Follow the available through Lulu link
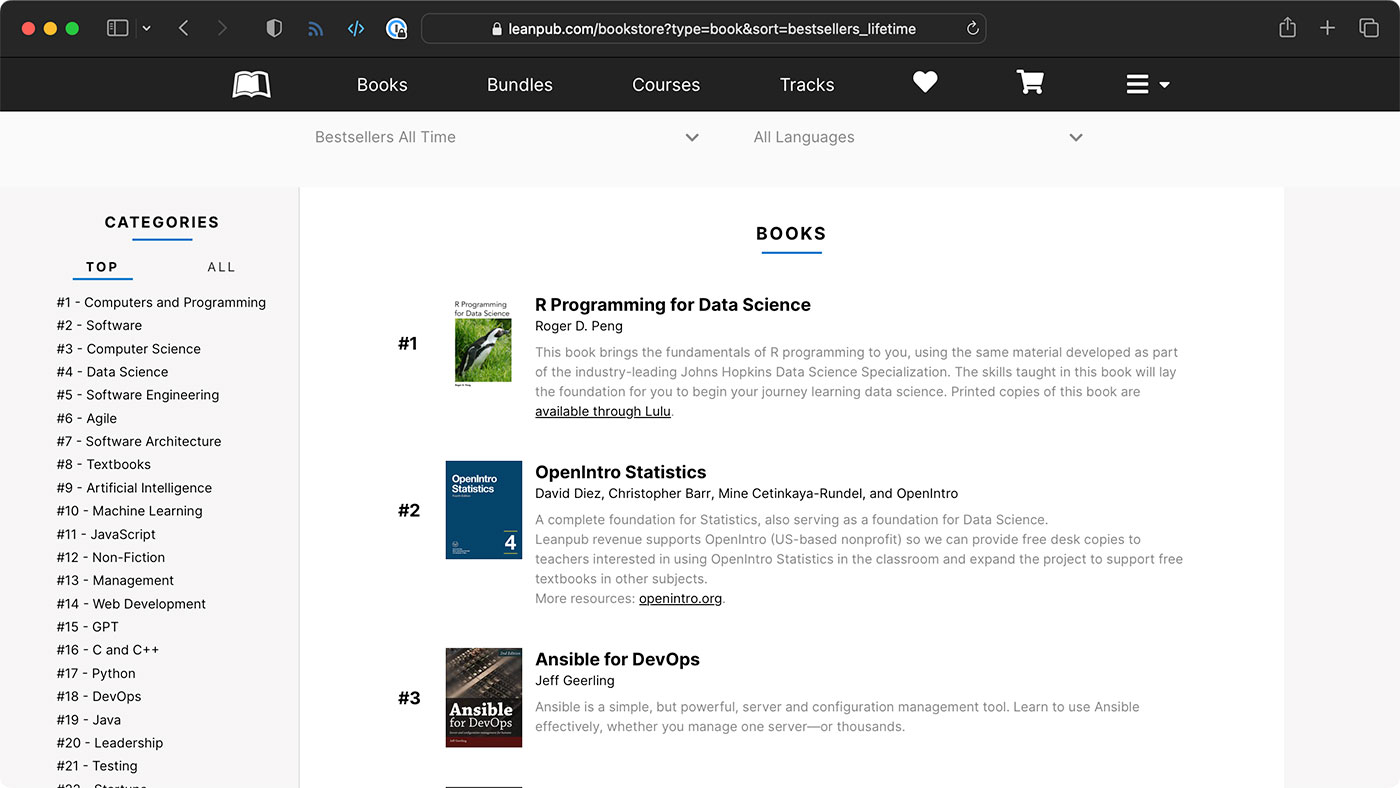 coord(603,411)
